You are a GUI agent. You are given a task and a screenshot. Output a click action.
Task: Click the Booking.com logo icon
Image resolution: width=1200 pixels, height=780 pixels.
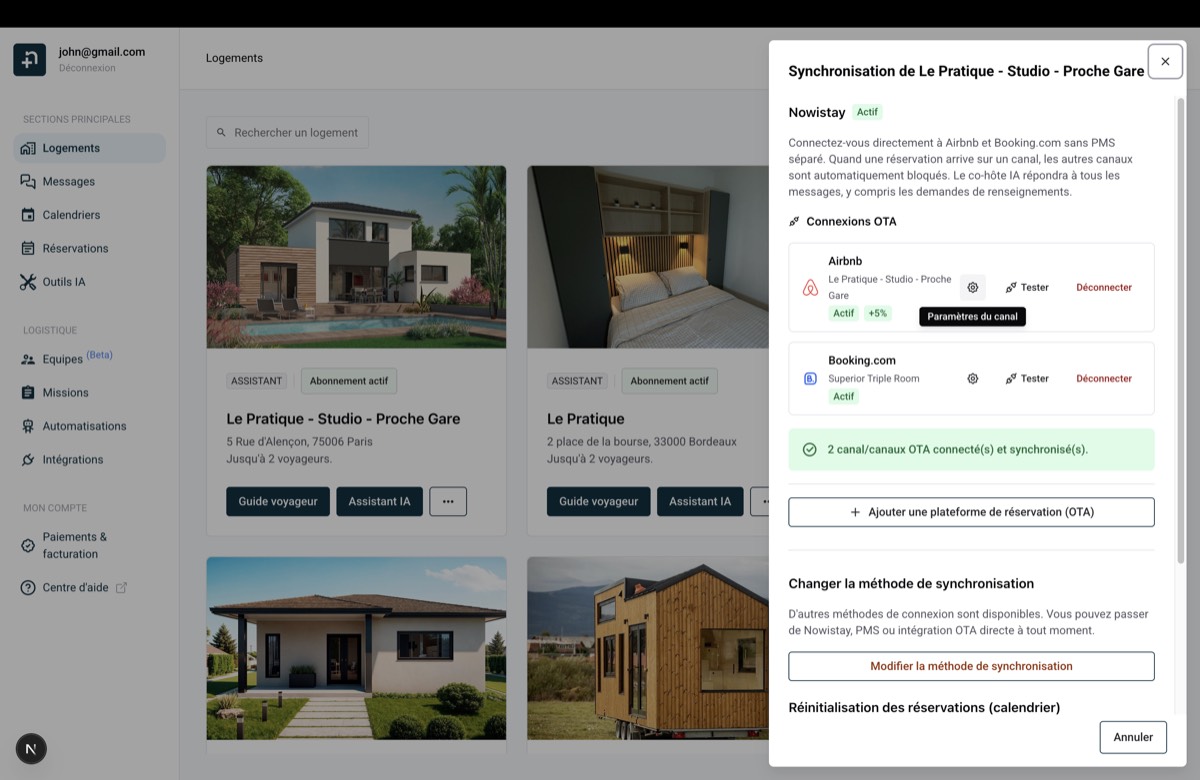pyautogui.click(x=810, y=378)
